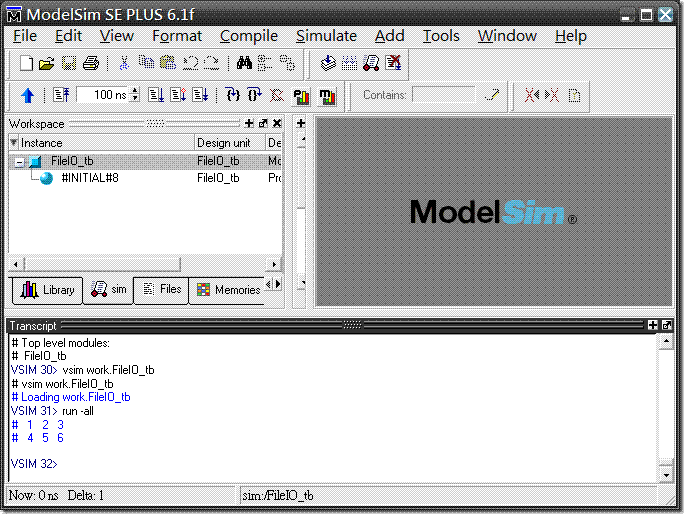Screen dimensions: 684x514
Task: Click the Performance profiling P icon
Action: pos(301,97)
